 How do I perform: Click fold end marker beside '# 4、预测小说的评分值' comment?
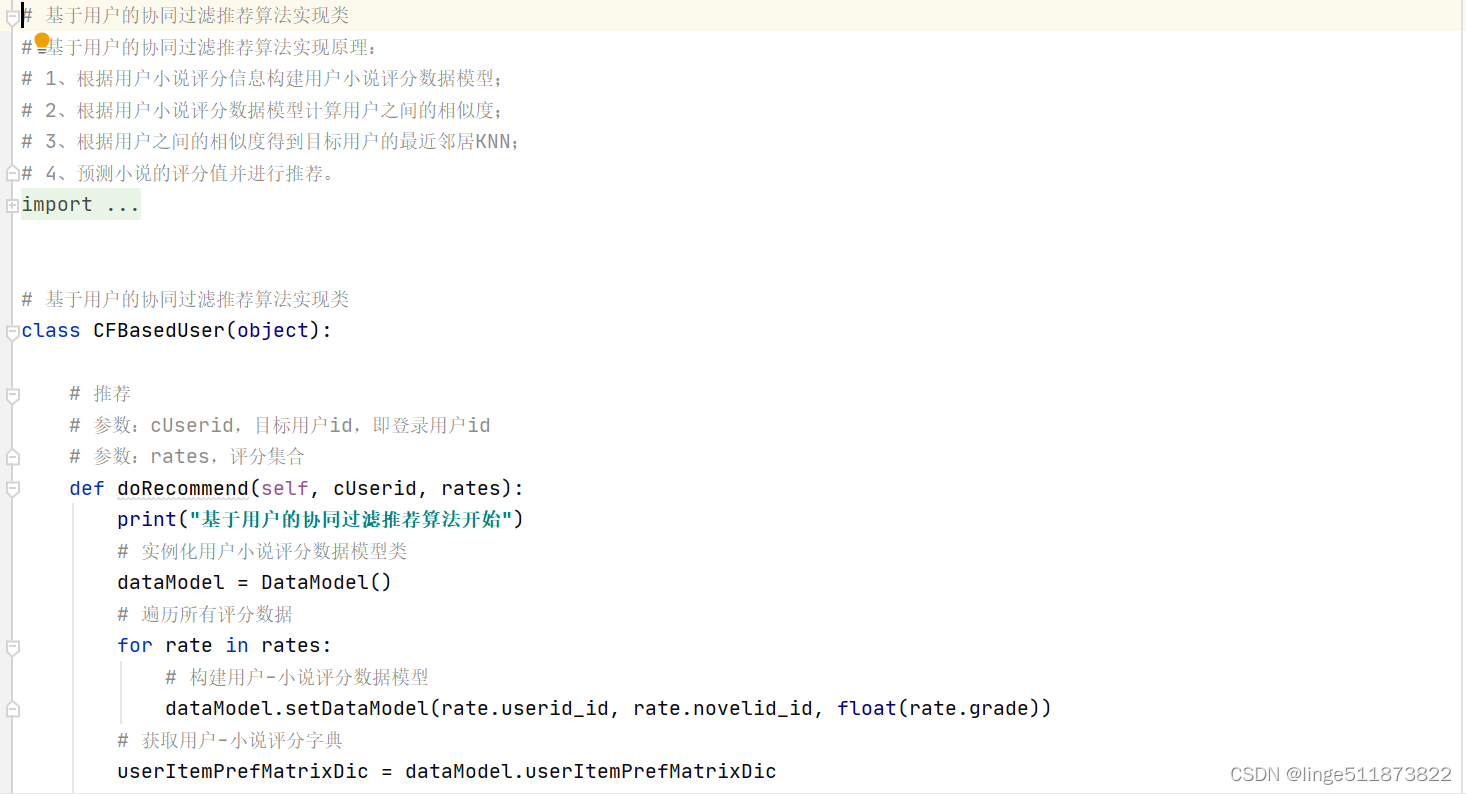(x=12, y=173)
